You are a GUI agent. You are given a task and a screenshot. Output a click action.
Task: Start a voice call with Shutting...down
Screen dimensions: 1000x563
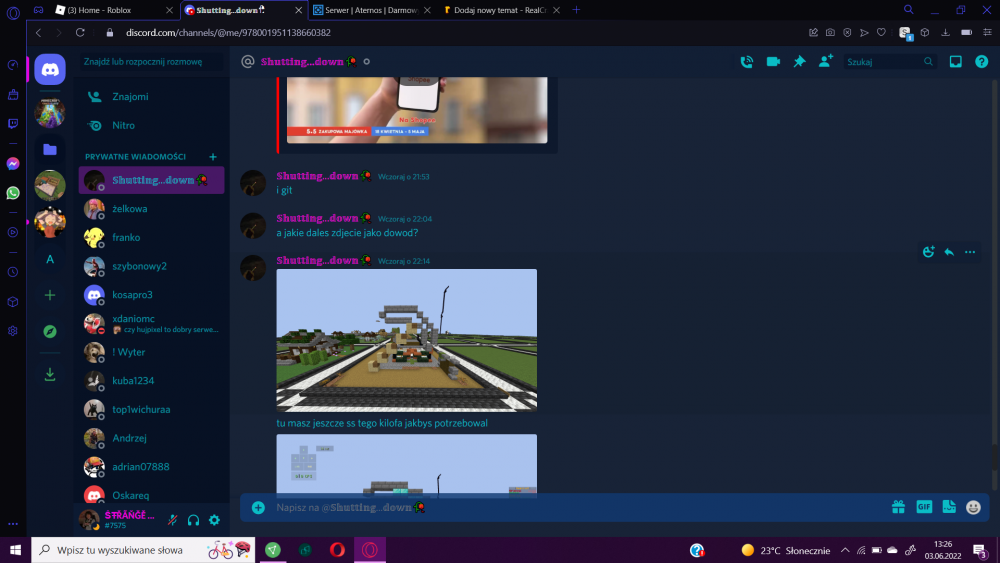(x=747, y=62)
